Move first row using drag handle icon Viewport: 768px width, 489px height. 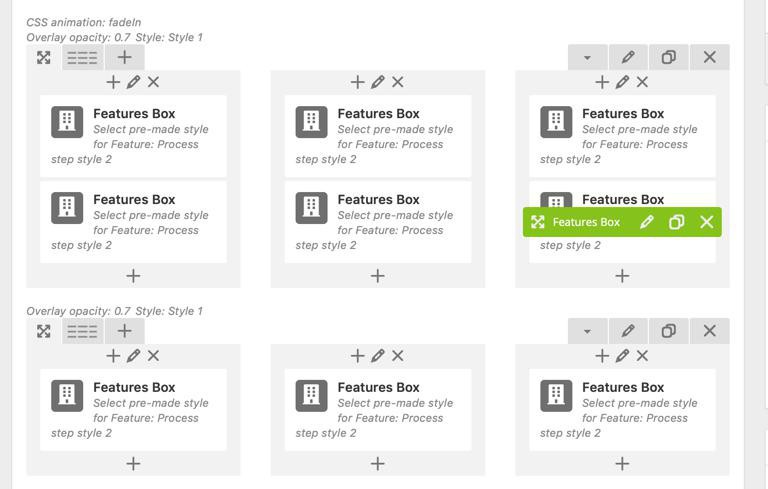(x=44, y=58)
